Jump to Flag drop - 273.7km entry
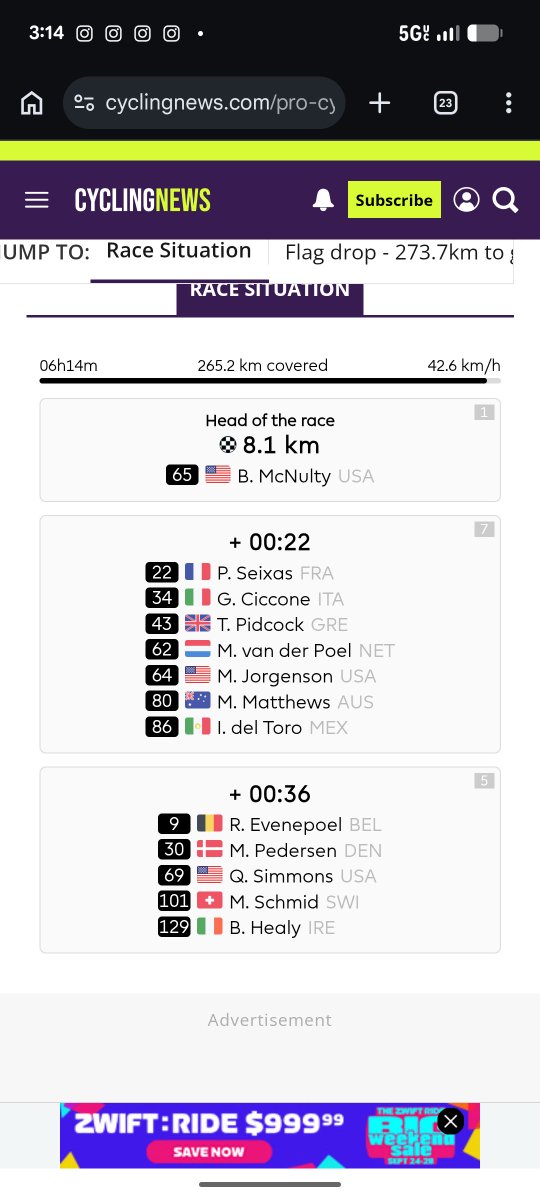The height and width of the screenshot is (1200, 540). point(395,253)
